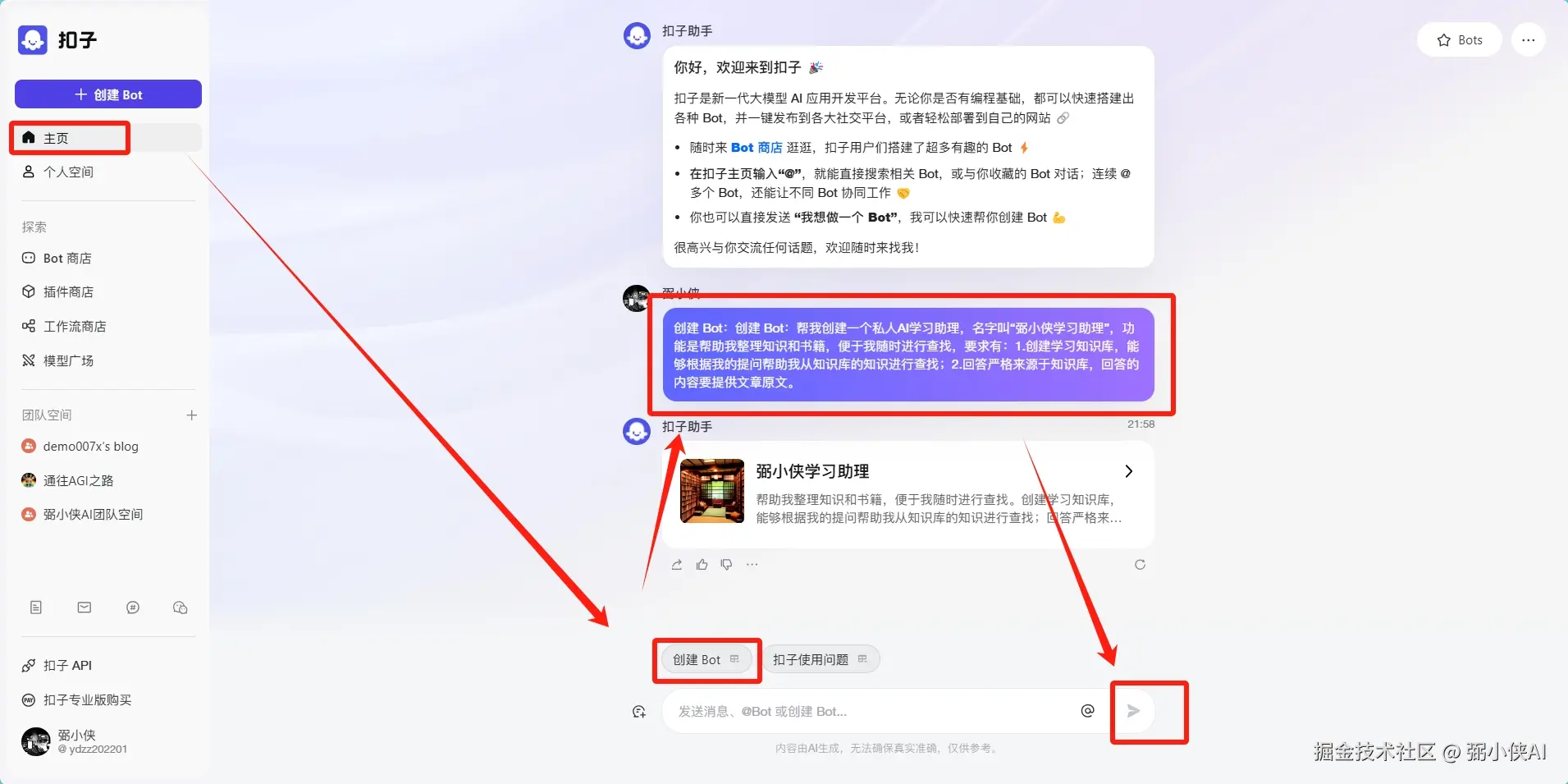The height and width of the screenshot is (784, 1568).
Task: Click the 扣子 logo icon
Action: 33,39
